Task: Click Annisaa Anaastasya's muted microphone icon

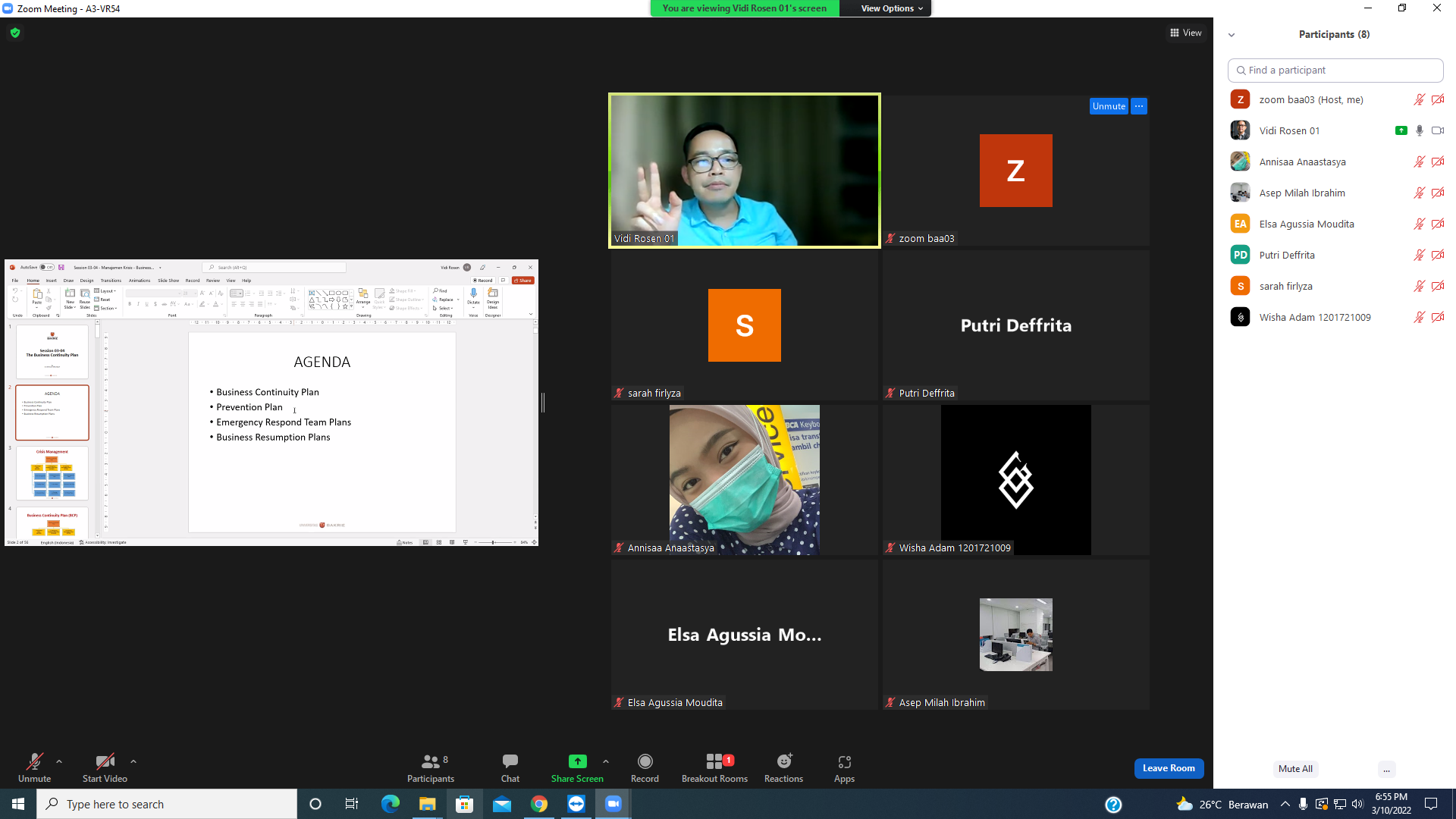Action: (x=1420, y=162)
